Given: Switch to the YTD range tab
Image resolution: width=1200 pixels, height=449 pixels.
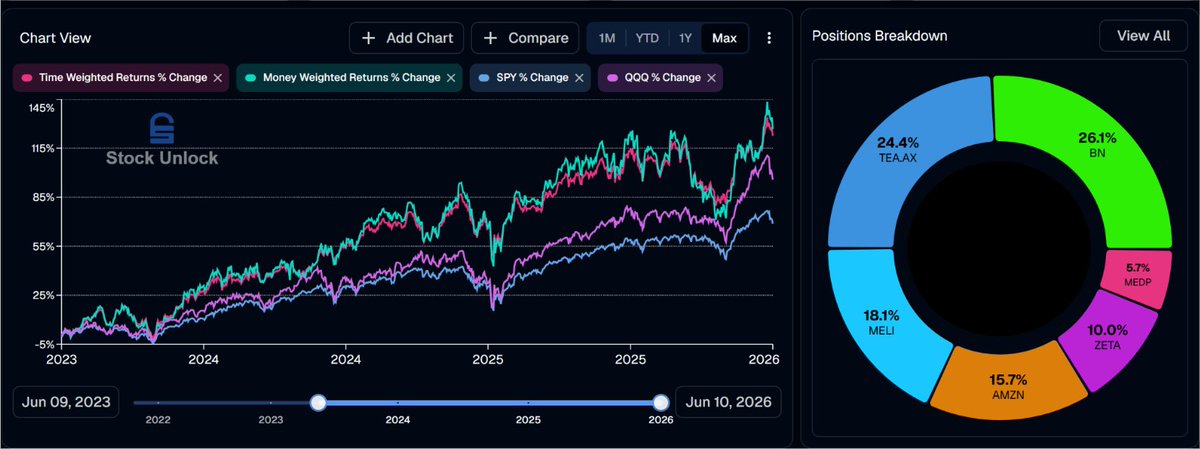Looking at the screenshot, I should pos(647,38).
